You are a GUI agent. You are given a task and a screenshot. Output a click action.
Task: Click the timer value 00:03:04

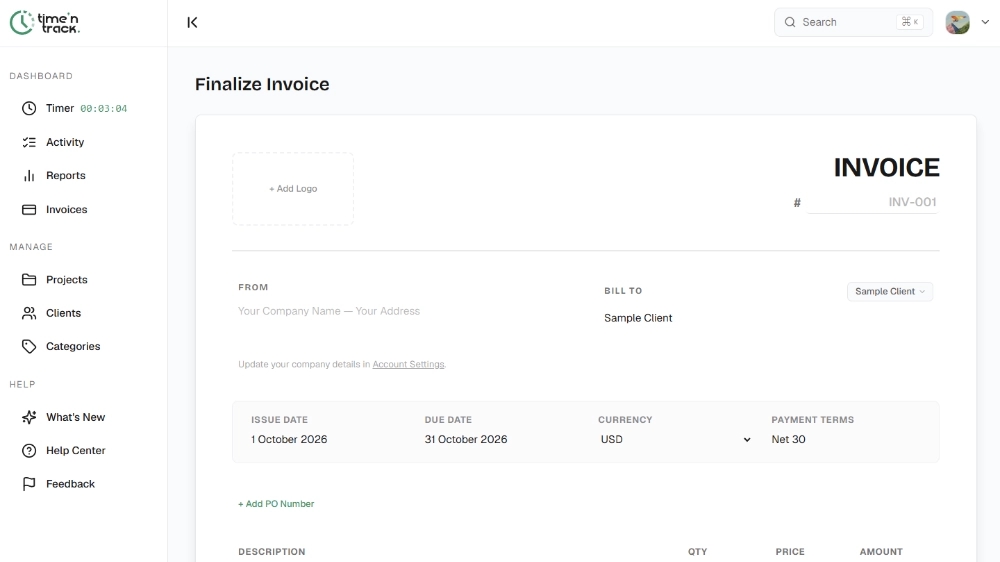(x=103, y=109)
